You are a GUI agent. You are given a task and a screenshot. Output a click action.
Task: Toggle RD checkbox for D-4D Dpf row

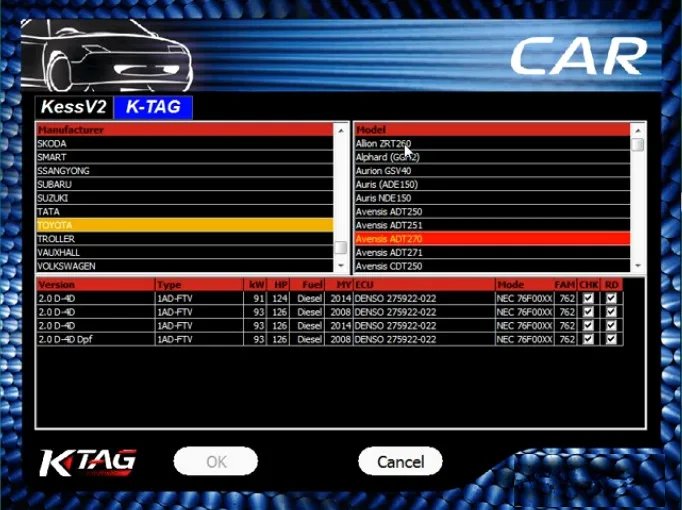[x=611, y=339]
